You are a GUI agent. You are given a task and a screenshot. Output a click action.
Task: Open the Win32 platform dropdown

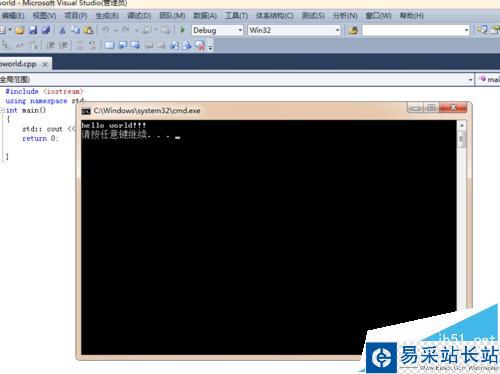(x=337, y=30)
